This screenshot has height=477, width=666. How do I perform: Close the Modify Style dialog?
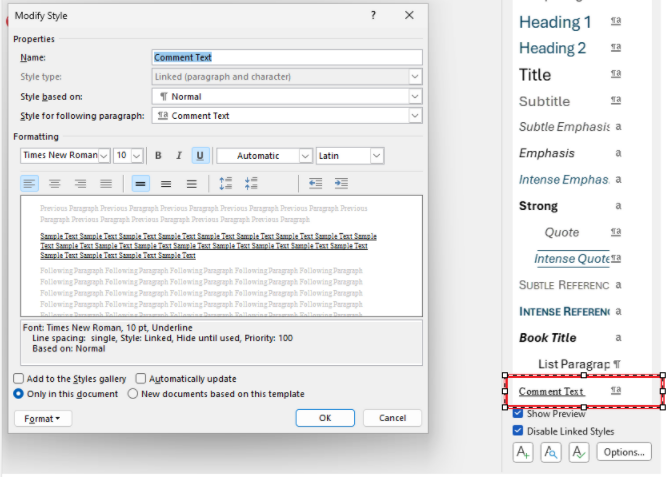(x=409, y=15)
